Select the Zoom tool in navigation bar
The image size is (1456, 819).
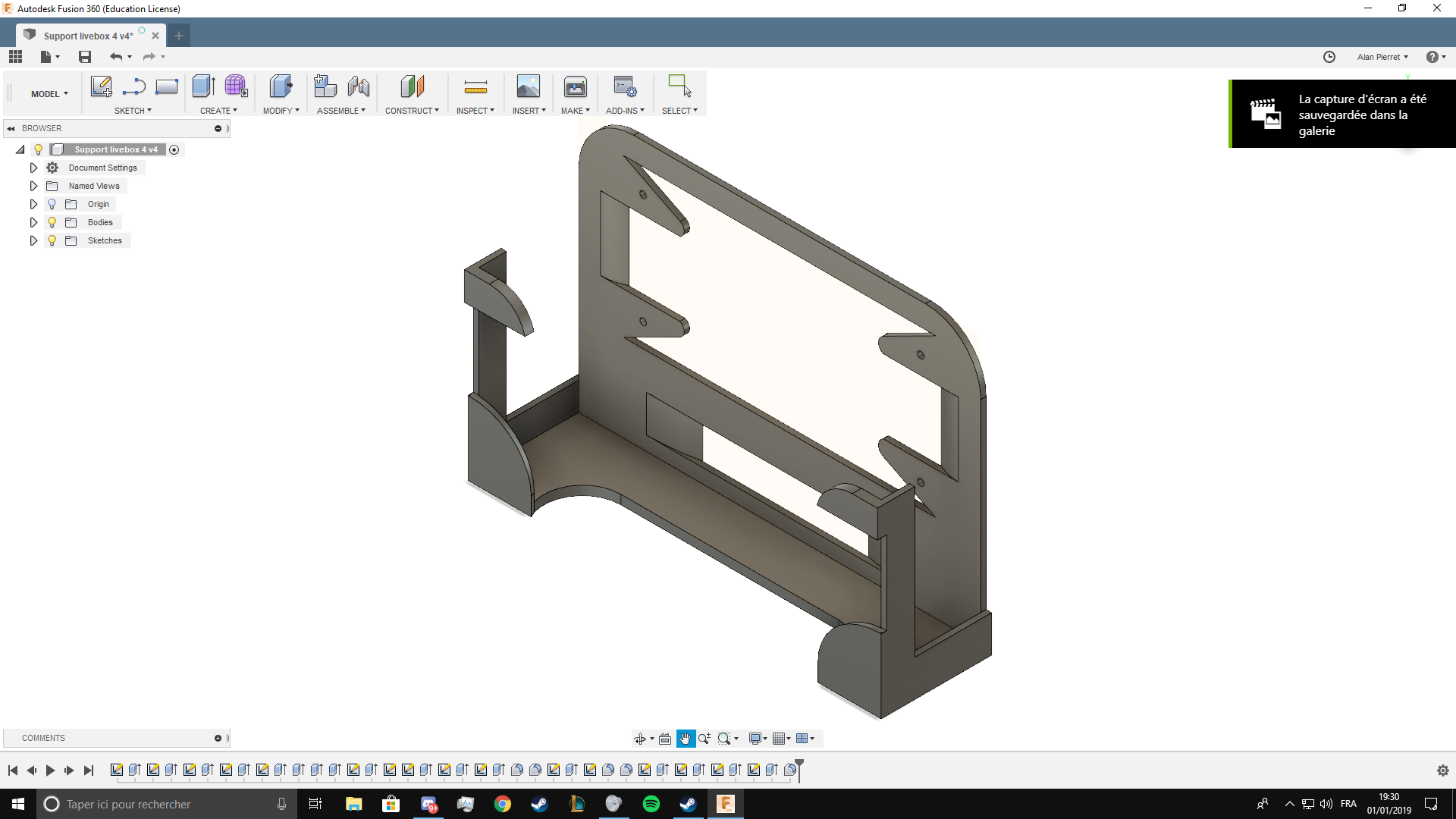pyautogui.click(x=704, y=739)
